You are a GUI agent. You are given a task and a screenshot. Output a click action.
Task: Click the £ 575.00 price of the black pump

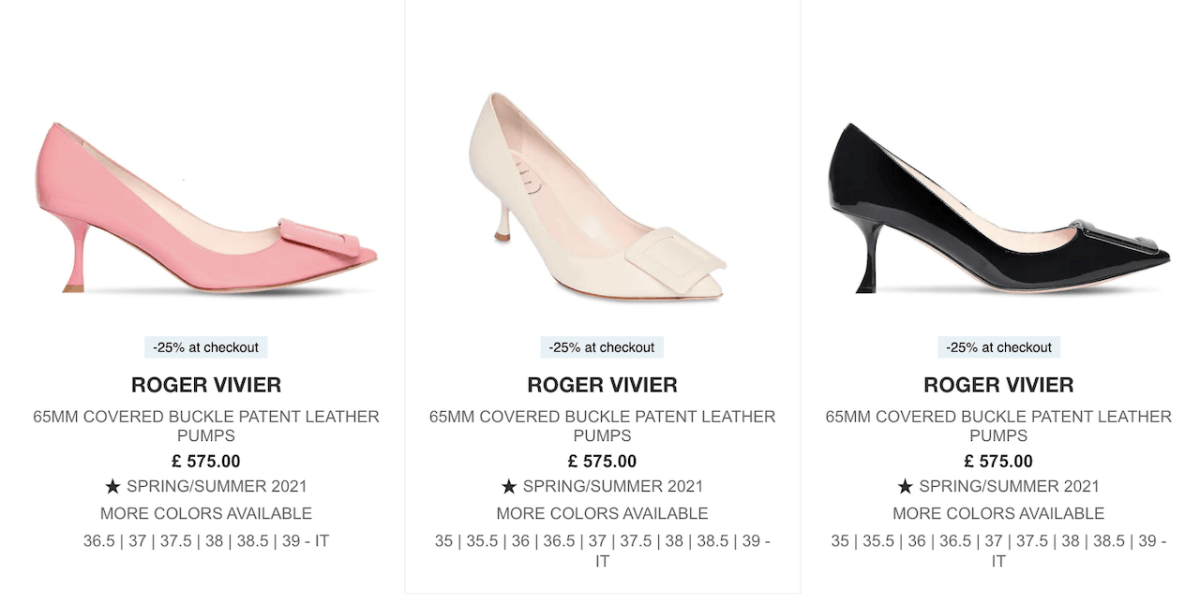point(999,462)
